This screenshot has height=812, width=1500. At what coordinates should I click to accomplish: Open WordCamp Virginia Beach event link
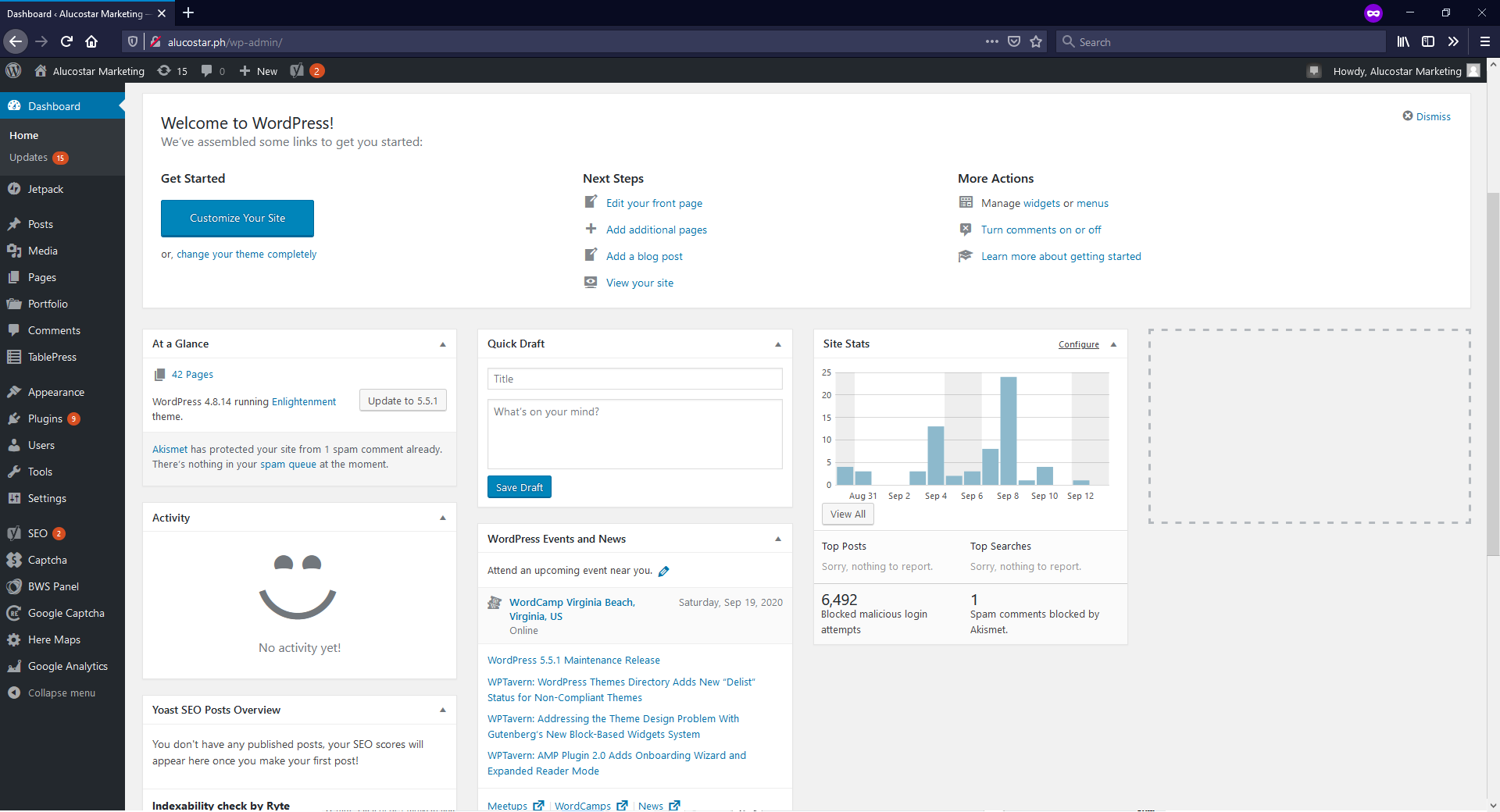coord(572,609)
